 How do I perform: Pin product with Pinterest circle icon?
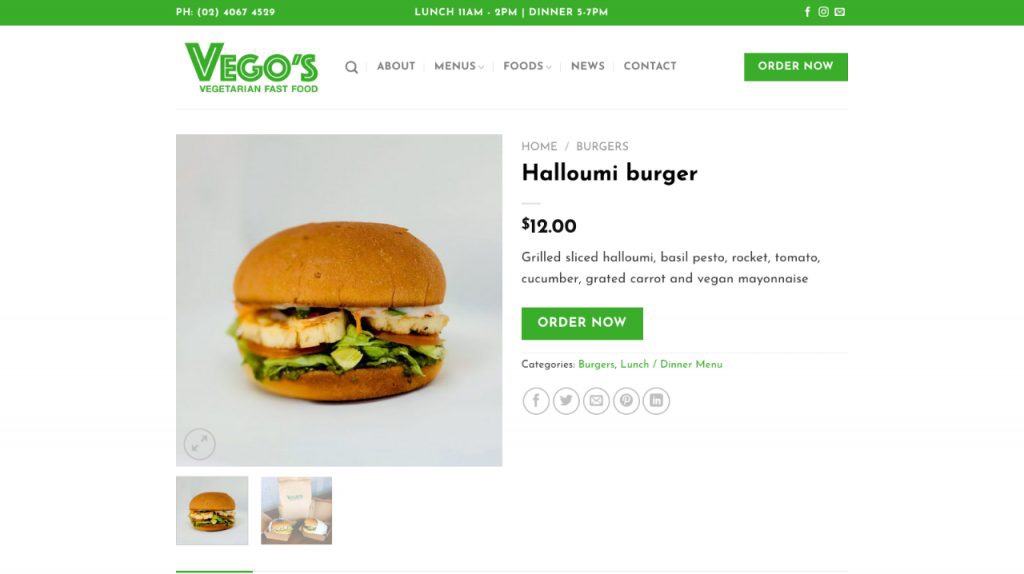coord(626,400)
